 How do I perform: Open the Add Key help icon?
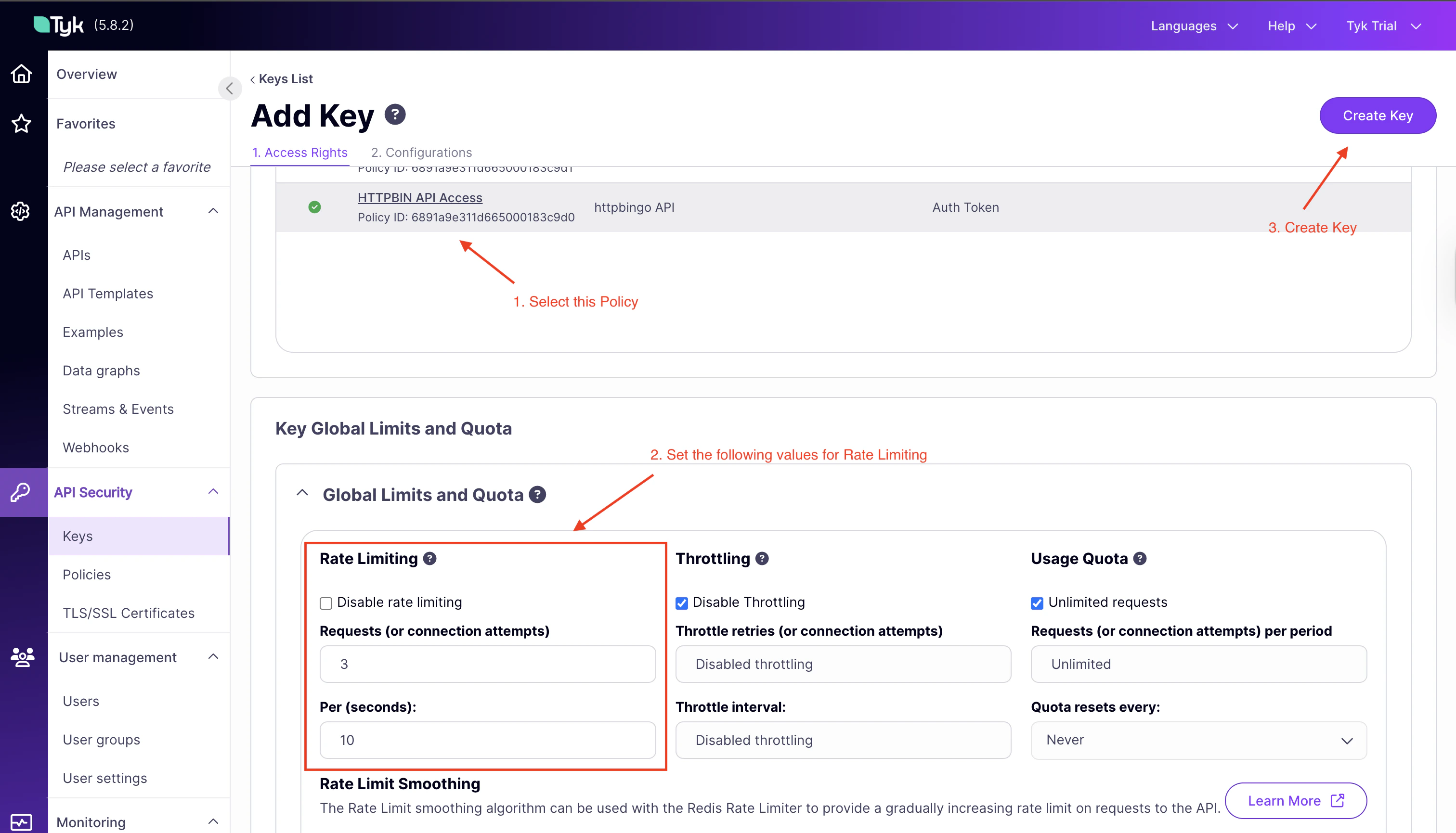[x=395, y=114]
